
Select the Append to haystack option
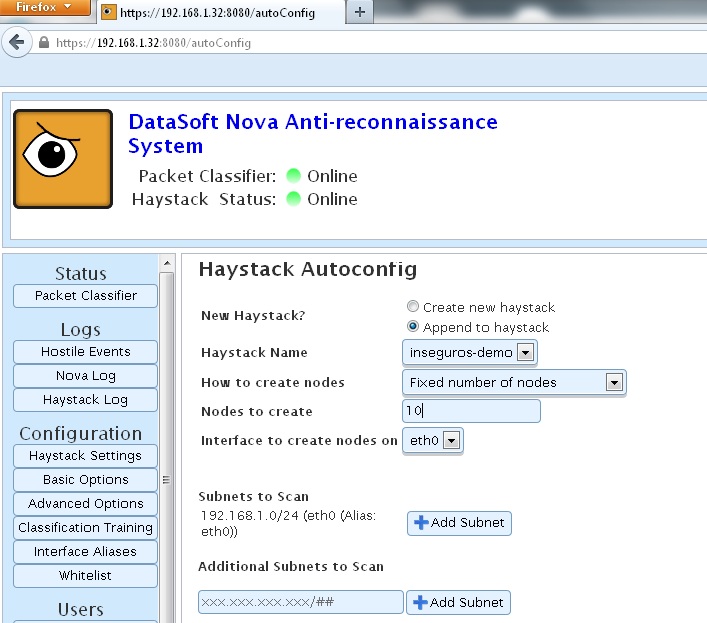point(413,327)
